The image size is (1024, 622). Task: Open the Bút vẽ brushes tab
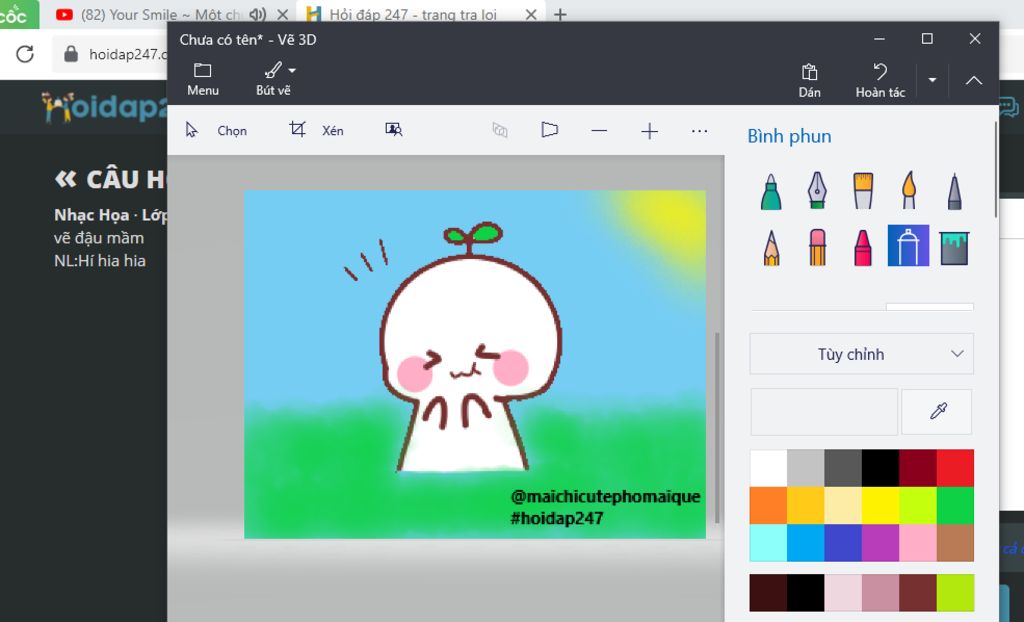pyautogui.click(x=273, y=80)
